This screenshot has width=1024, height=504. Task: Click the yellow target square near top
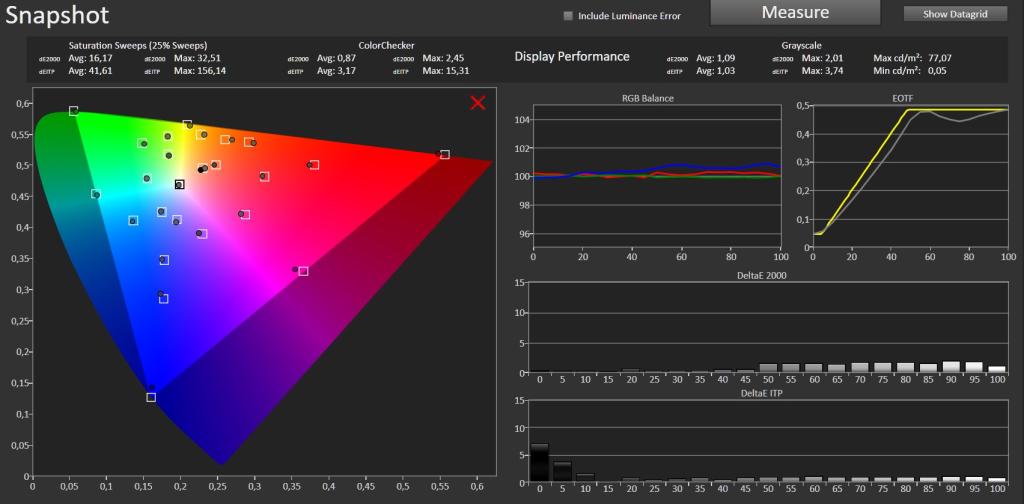click(x=187, y=124)
